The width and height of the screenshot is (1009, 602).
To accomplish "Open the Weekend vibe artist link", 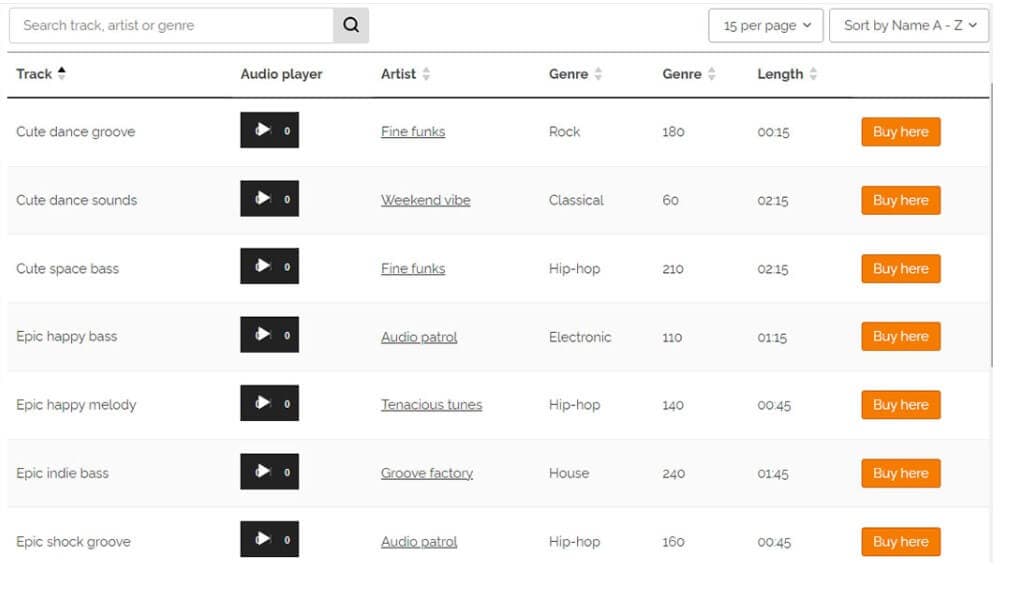I will pos(425,200).
